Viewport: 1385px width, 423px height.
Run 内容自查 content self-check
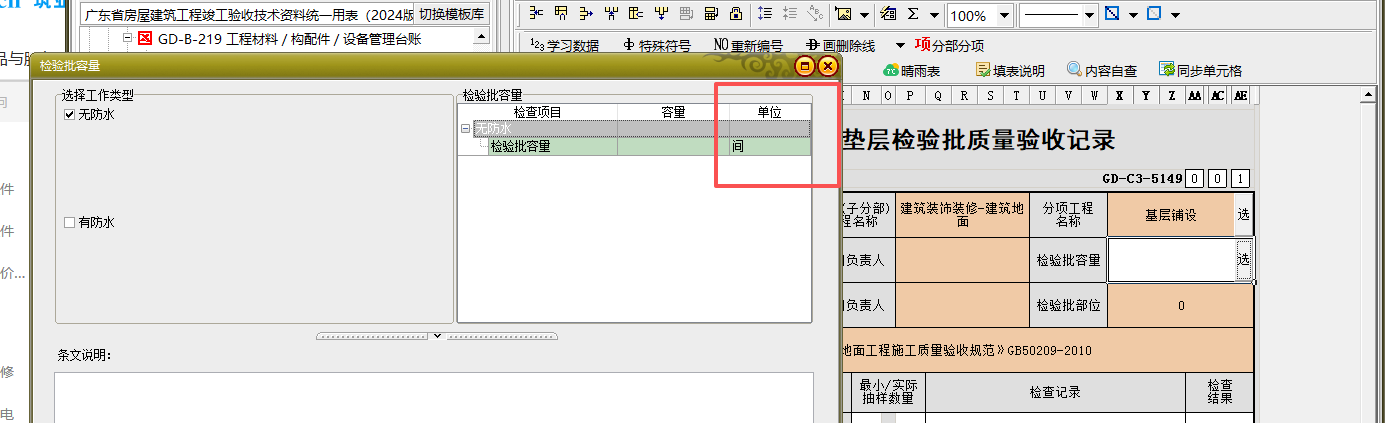coord(1101,70)
